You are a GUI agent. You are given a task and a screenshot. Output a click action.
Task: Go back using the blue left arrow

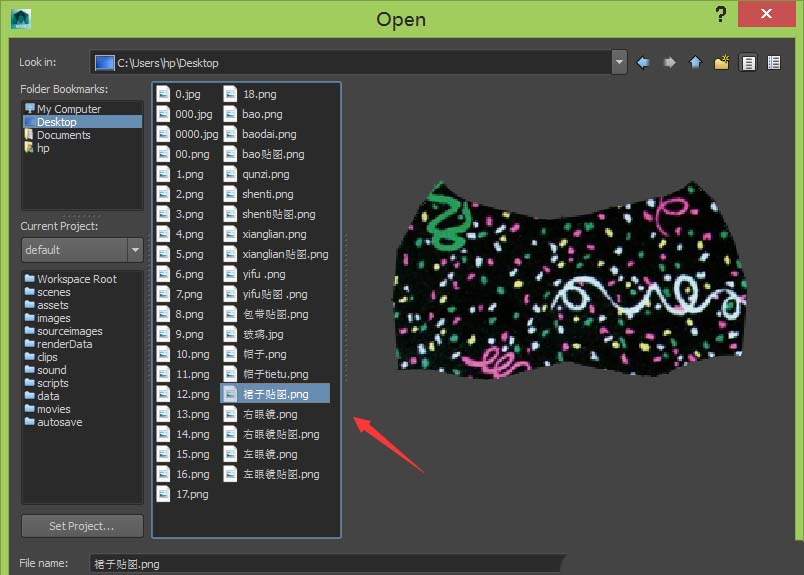[643, 63]
